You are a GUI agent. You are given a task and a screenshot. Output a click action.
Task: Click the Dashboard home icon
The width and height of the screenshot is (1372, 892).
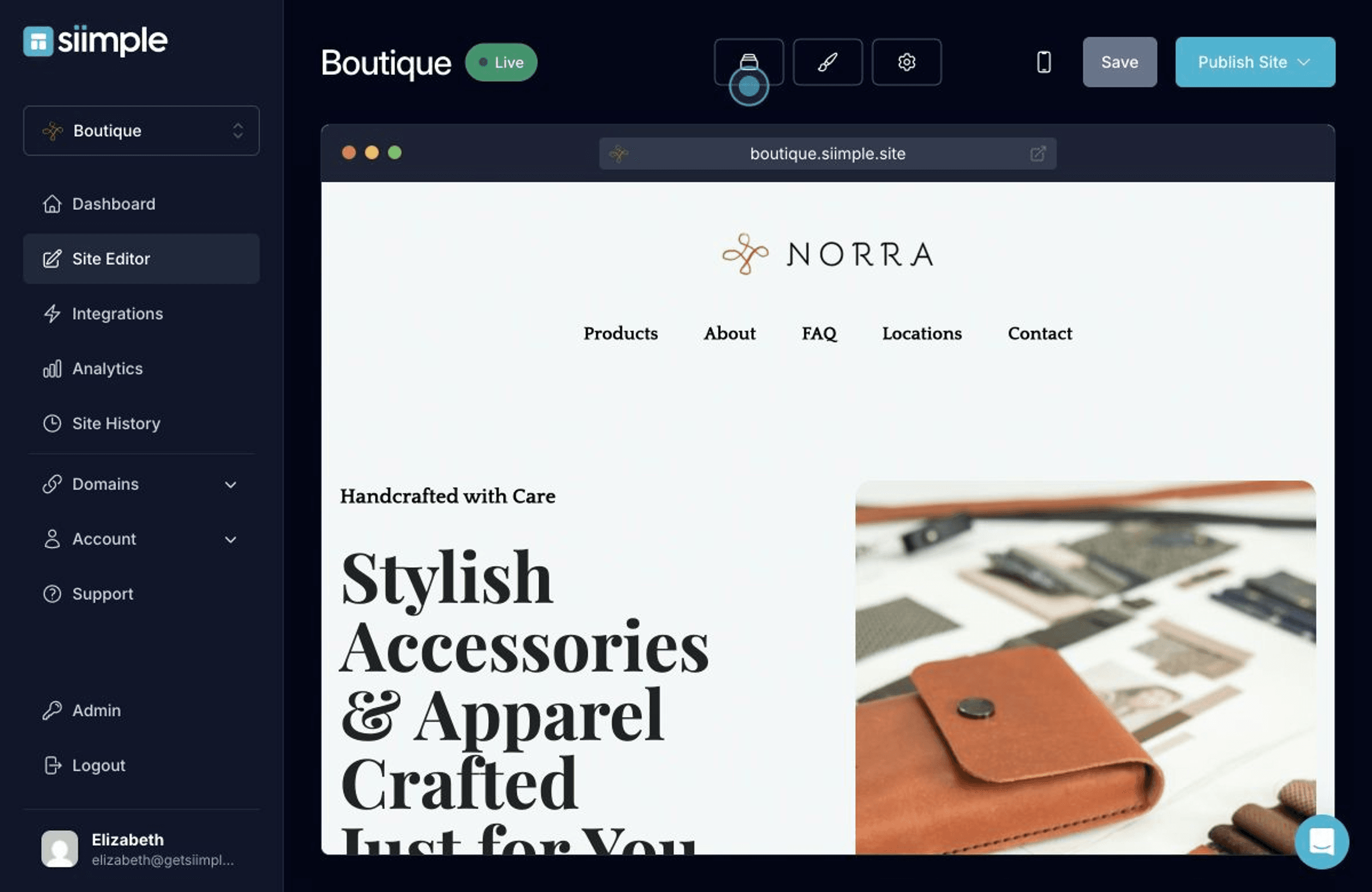(52, 204)
